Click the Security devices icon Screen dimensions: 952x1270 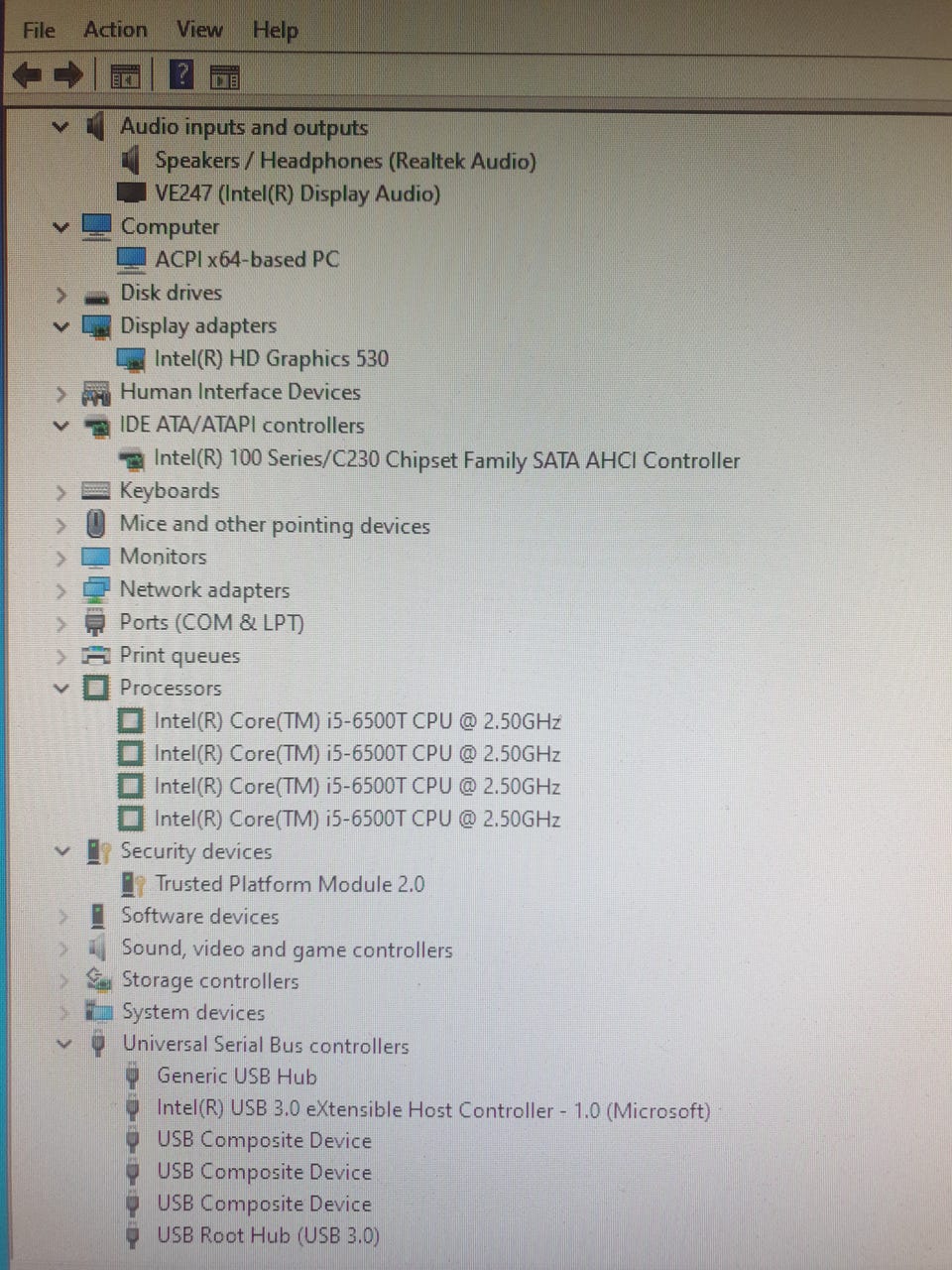tap(99, 851)
